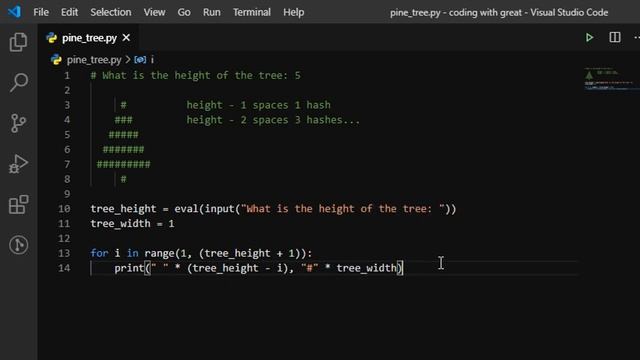Open the Help menu
This screenshot has height=360, width=640.
pos(293,12)
